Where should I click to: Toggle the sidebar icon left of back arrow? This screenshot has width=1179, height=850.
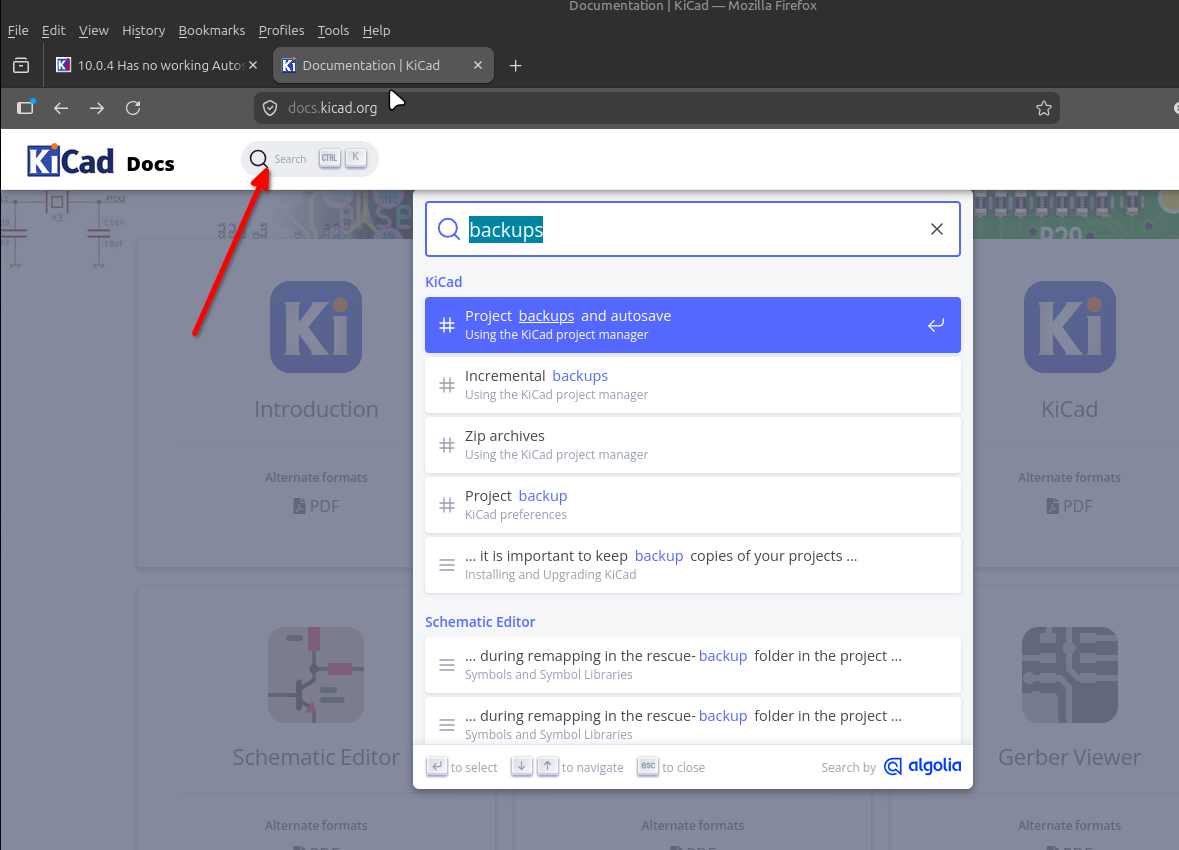point(26,108)
